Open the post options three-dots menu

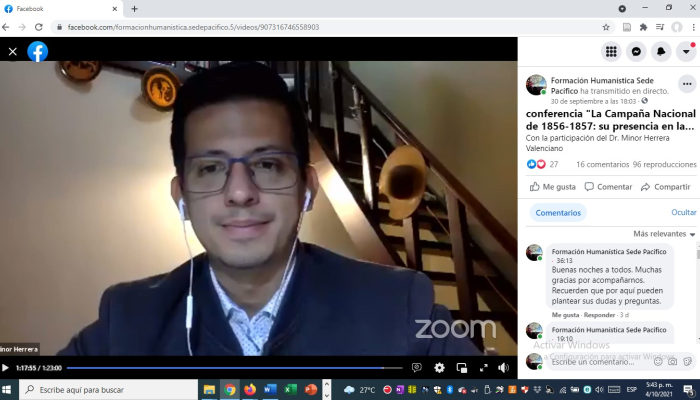(x=686, y=84)
